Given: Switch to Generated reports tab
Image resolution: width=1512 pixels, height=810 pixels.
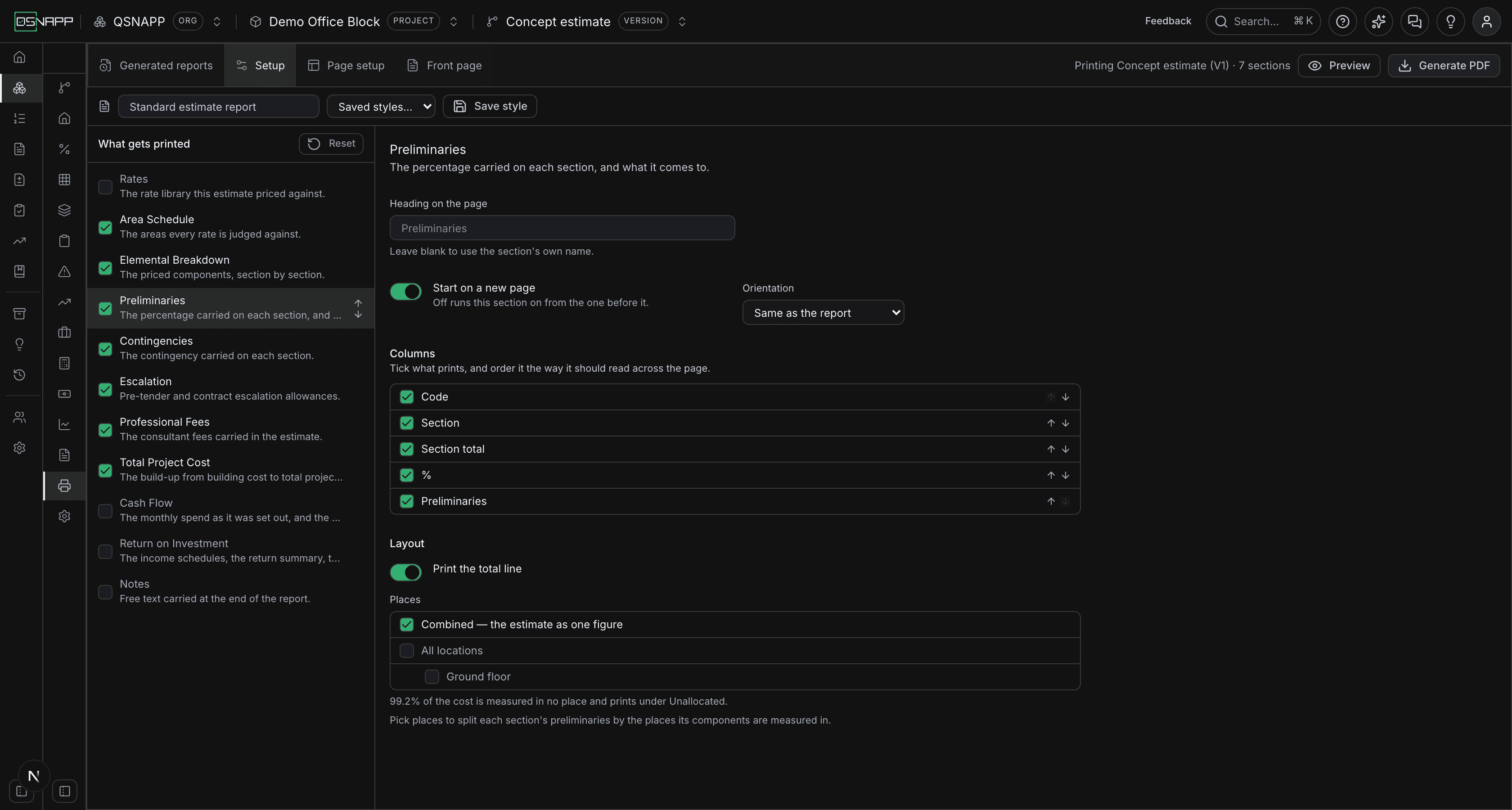Looking at the screenshot, I should pyautogui.click(x=156, y=65).
